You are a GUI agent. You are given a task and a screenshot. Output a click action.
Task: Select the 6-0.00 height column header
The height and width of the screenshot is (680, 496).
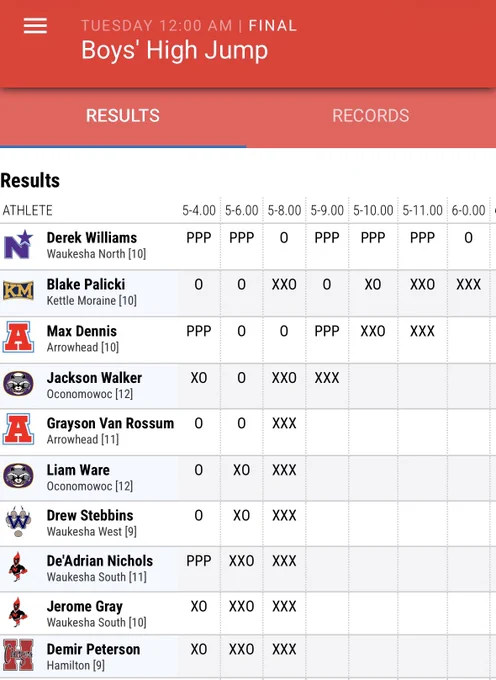[x=468, y=210]
